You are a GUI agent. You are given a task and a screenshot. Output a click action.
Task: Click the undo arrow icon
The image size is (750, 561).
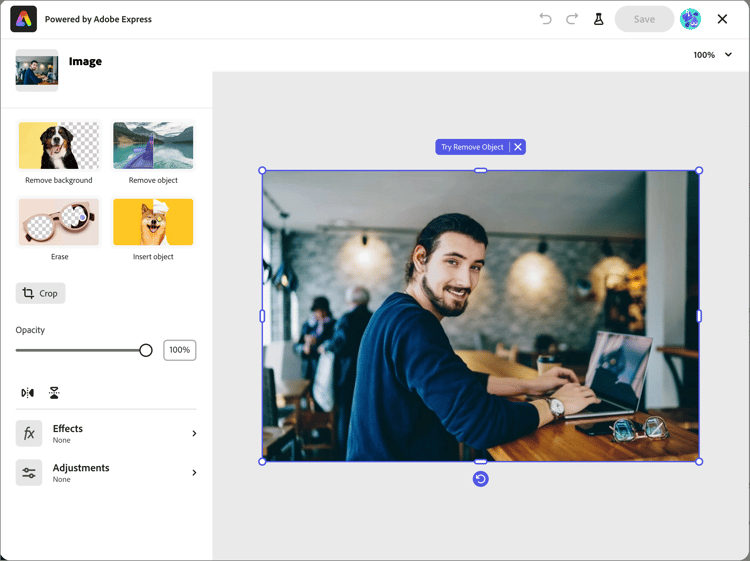545,19
